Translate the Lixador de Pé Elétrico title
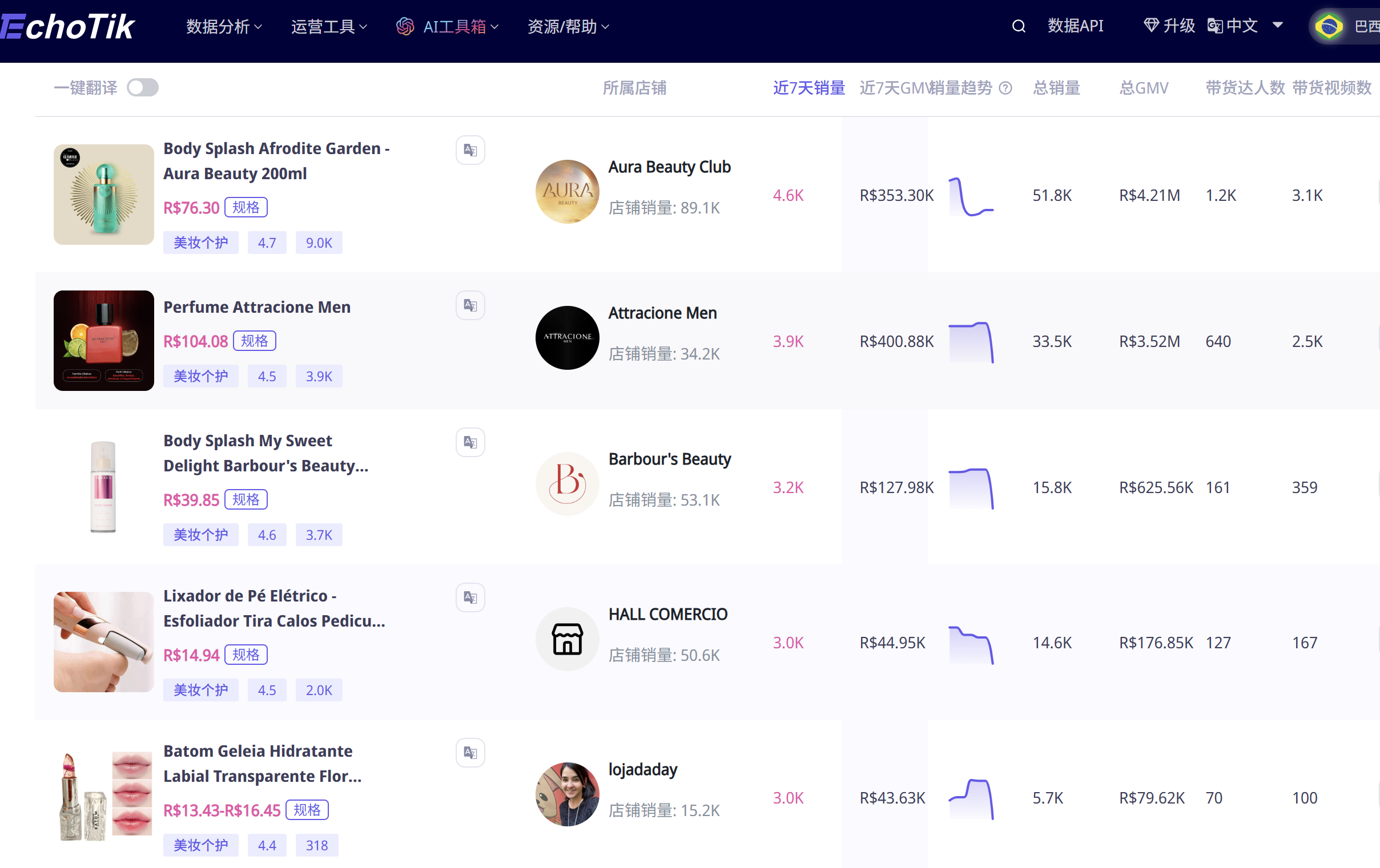1380x868 pixels. [x=470, y=597]
